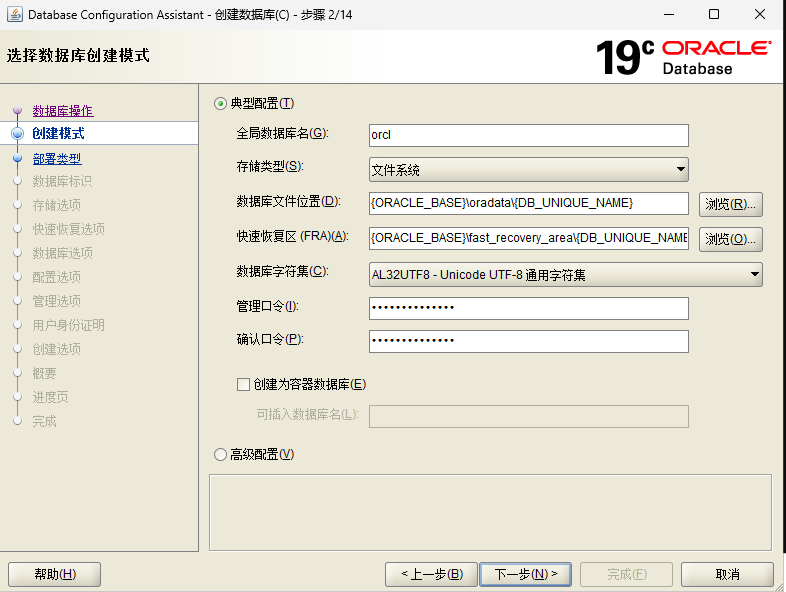Click the 存储选项 step text
The height and width of the screenshot is (592, 786).
coord(57,205)
